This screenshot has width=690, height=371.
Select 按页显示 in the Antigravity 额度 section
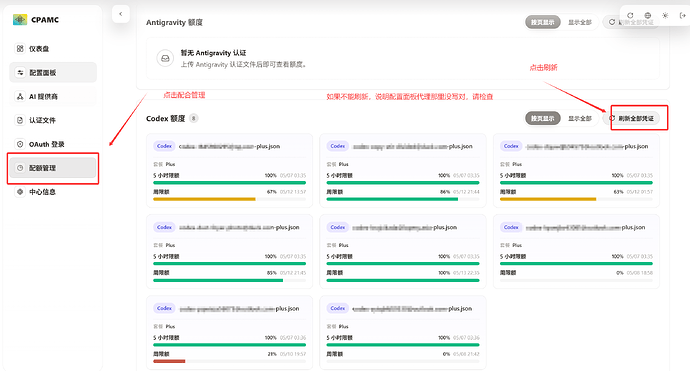click(x=543, y=22)
